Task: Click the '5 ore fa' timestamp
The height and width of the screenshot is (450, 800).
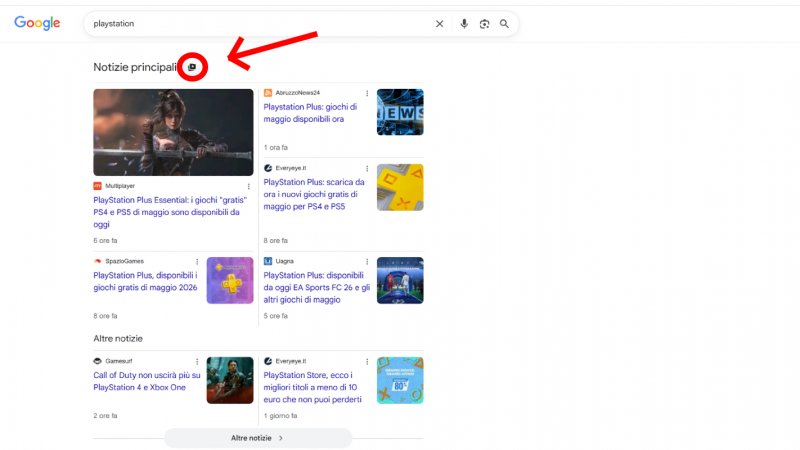Action: point(276,316)
